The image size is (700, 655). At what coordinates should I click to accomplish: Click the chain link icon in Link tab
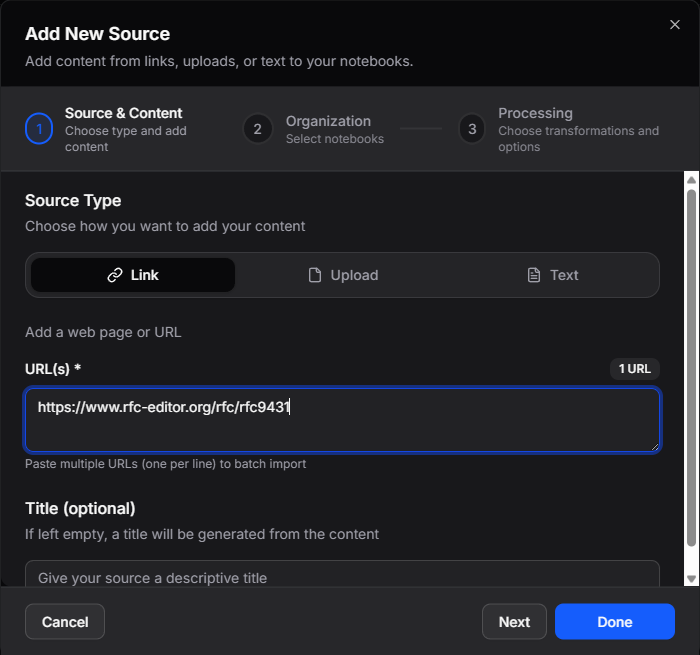pos(115,275)
